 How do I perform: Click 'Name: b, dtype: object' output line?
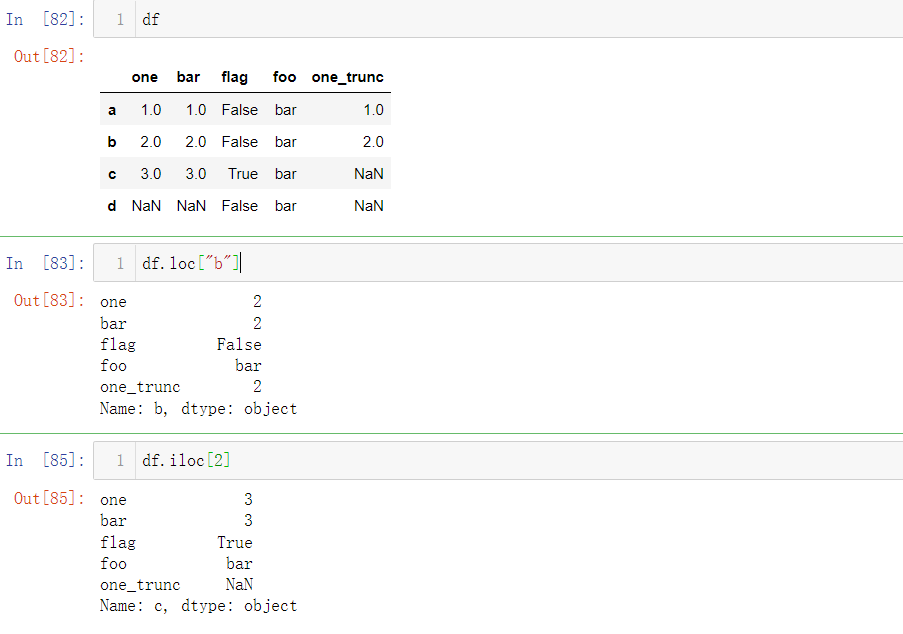tap(199, 409)
